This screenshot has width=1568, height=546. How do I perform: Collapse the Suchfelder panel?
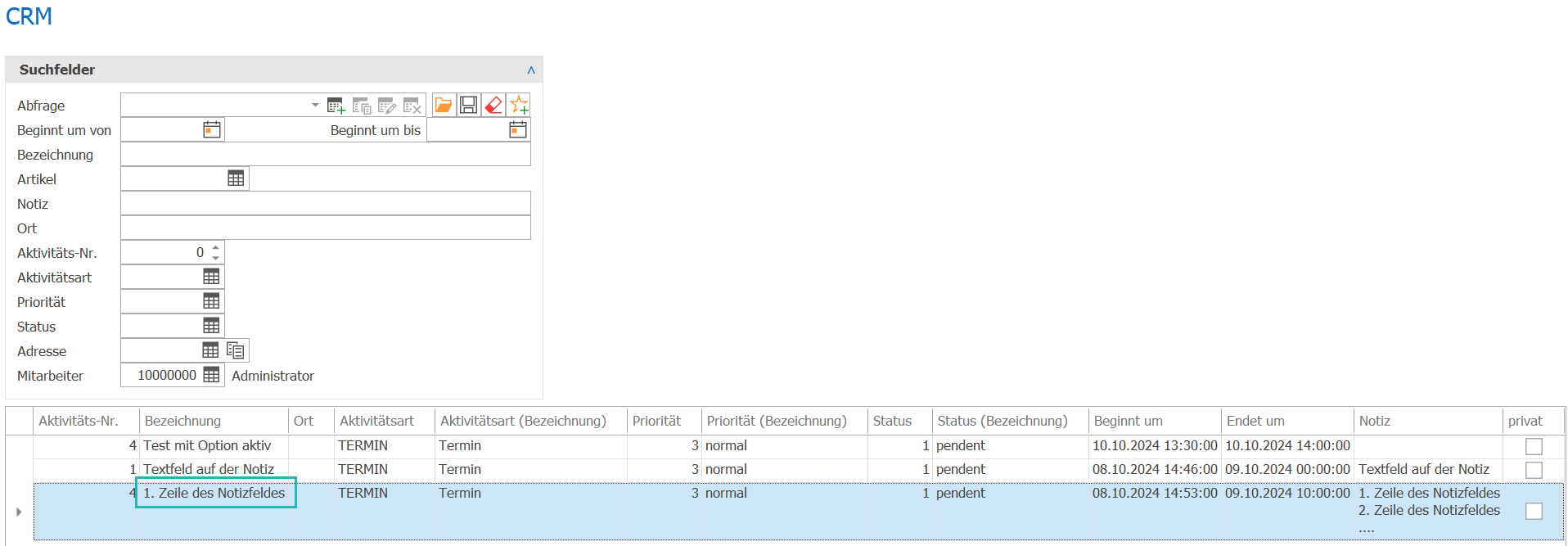tap(531, 70)
